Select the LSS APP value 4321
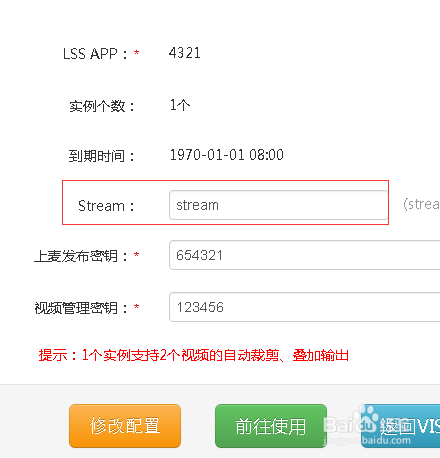The height and width of the screenshot is (458, 440). [x=185, y=53]
